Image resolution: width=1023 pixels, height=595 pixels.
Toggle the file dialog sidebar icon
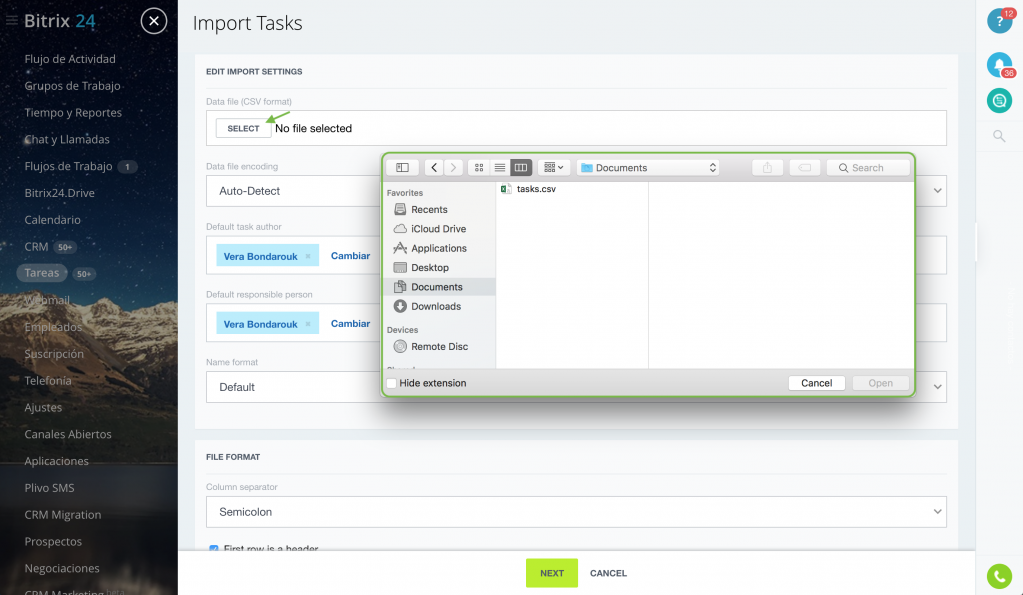[403, 168]
